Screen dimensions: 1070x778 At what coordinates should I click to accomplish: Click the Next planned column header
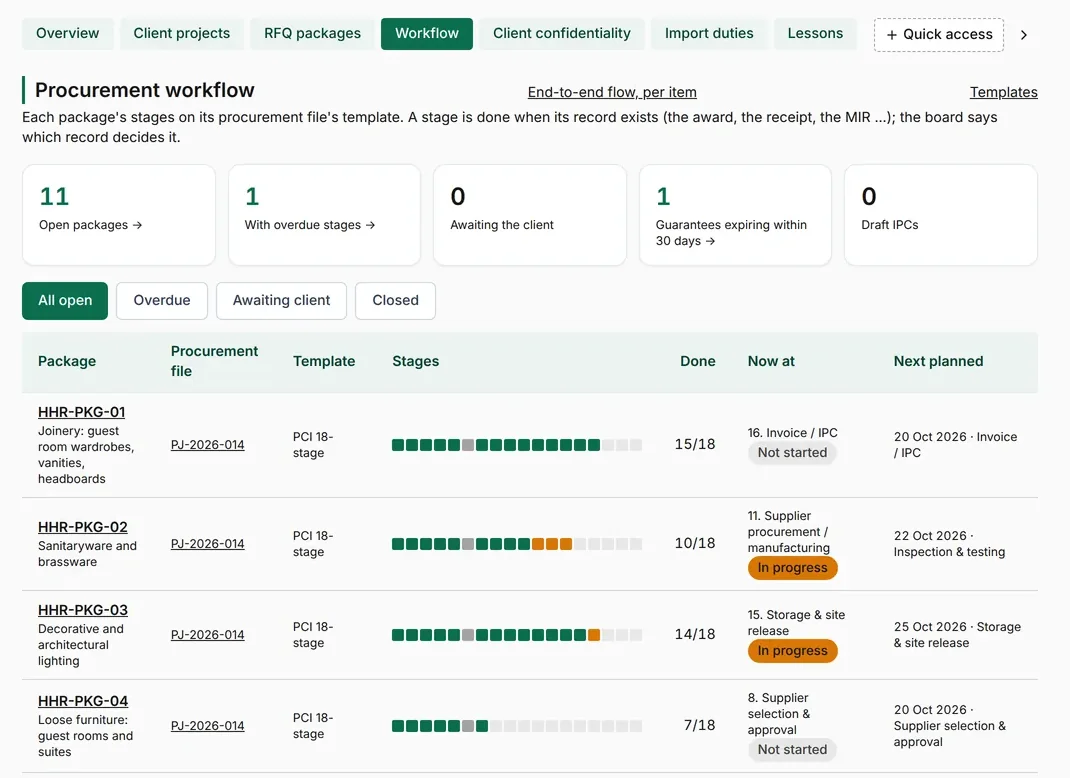click(x=938, y=361)
